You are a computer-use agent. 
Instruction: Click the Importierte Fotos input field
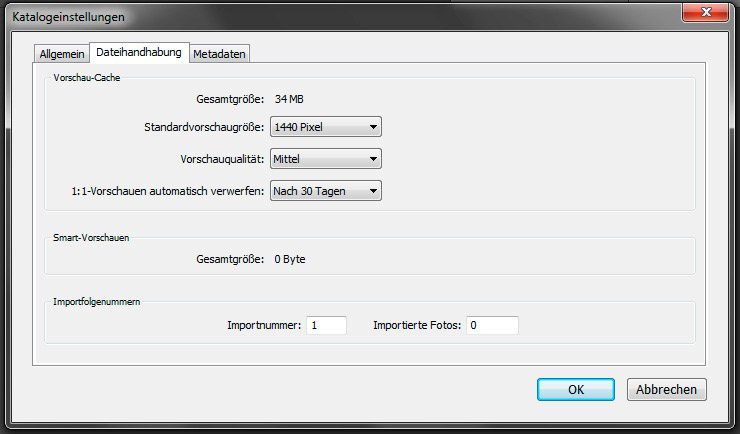tap(492, 326)
